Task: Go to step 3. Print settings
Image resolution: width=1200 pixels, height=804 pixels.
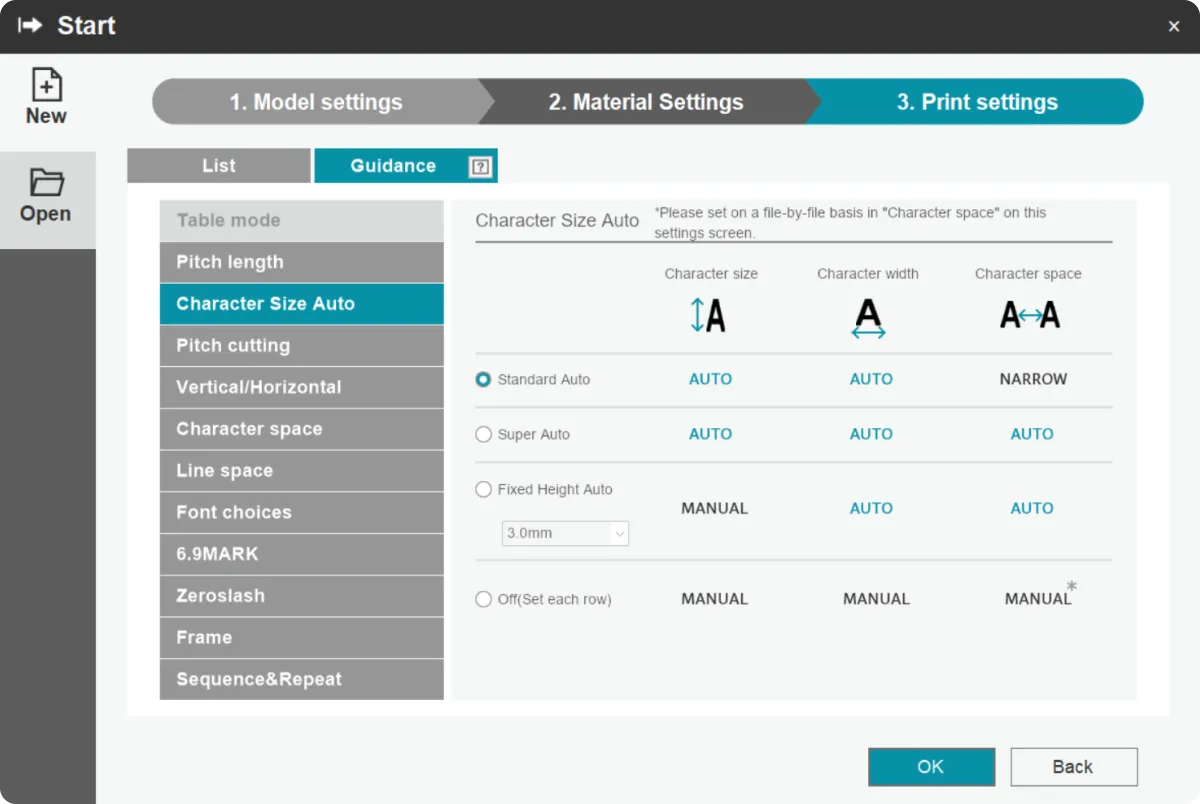Action: [x=977, y=102]
